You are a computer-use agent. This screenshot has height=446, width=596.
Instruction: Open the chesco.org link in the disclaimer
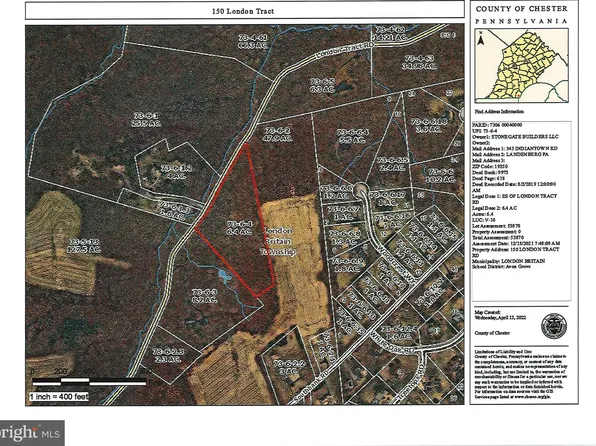pos(532,397)
